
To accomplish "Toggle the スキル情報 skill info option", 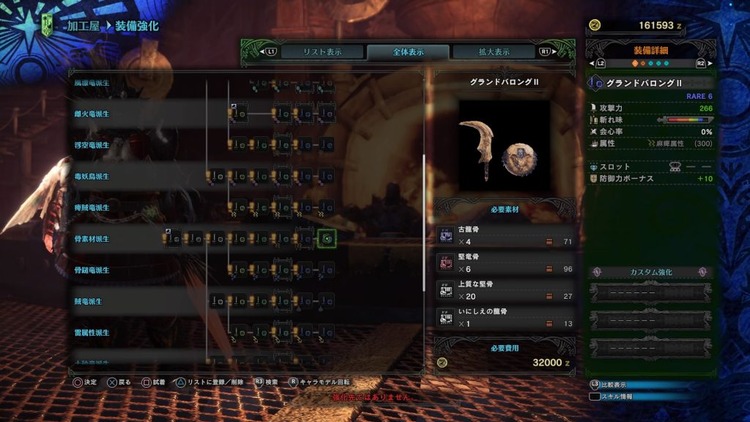I will pyautogui.click(x=611, y=396).
